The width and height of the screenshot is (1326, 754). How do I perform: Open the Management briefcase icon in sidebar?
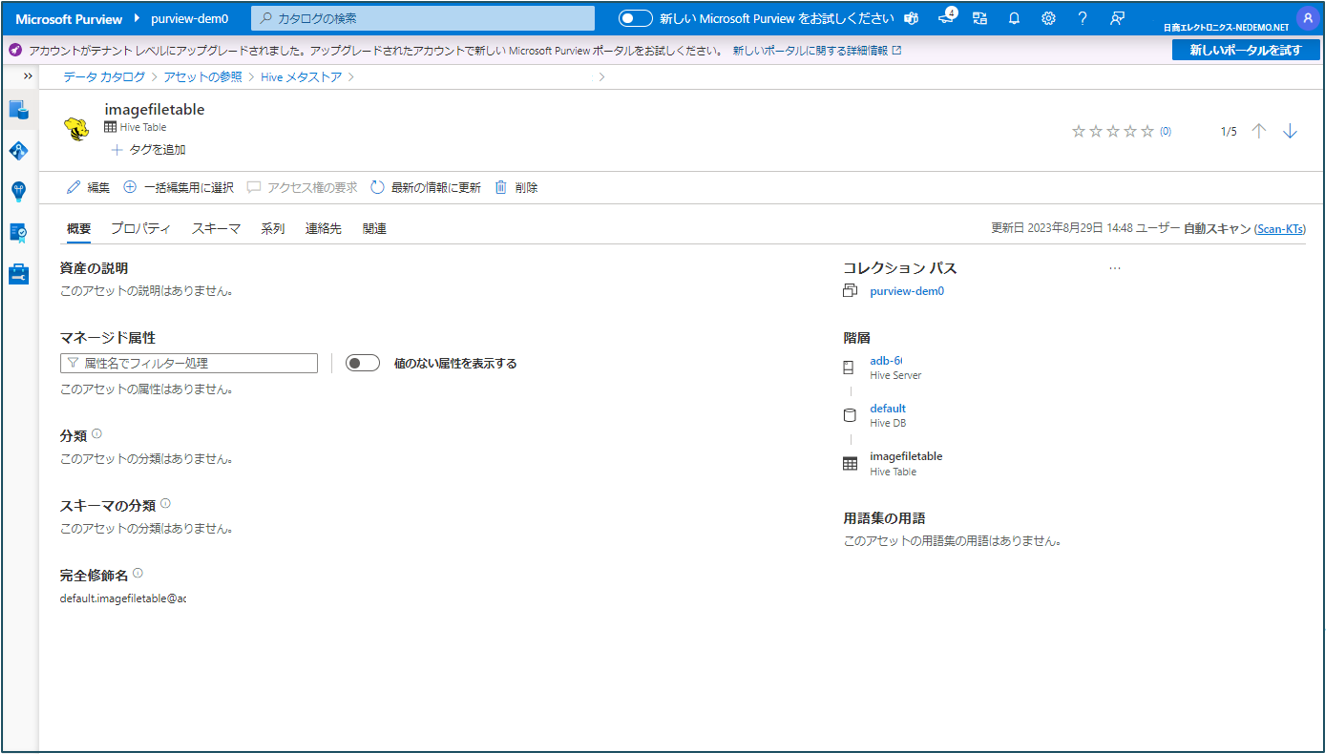tap(18, 273)
